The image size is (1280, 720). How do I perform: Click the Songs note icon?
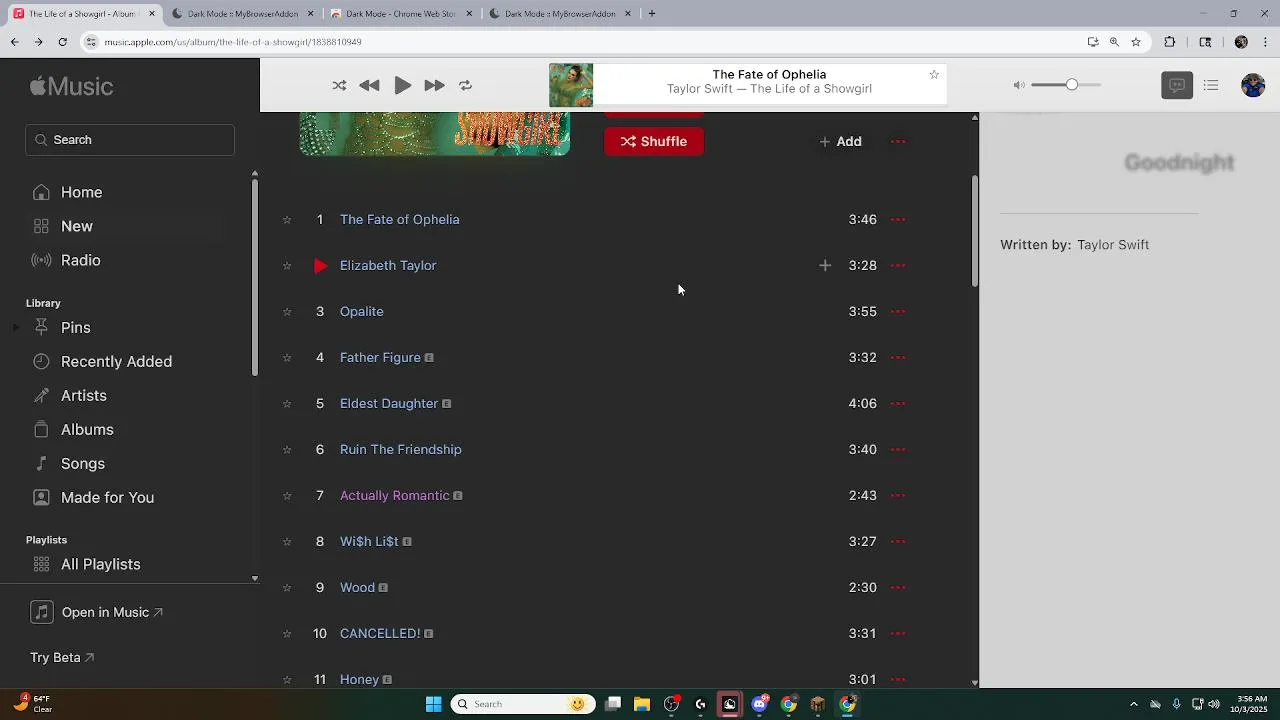(41, 464)
